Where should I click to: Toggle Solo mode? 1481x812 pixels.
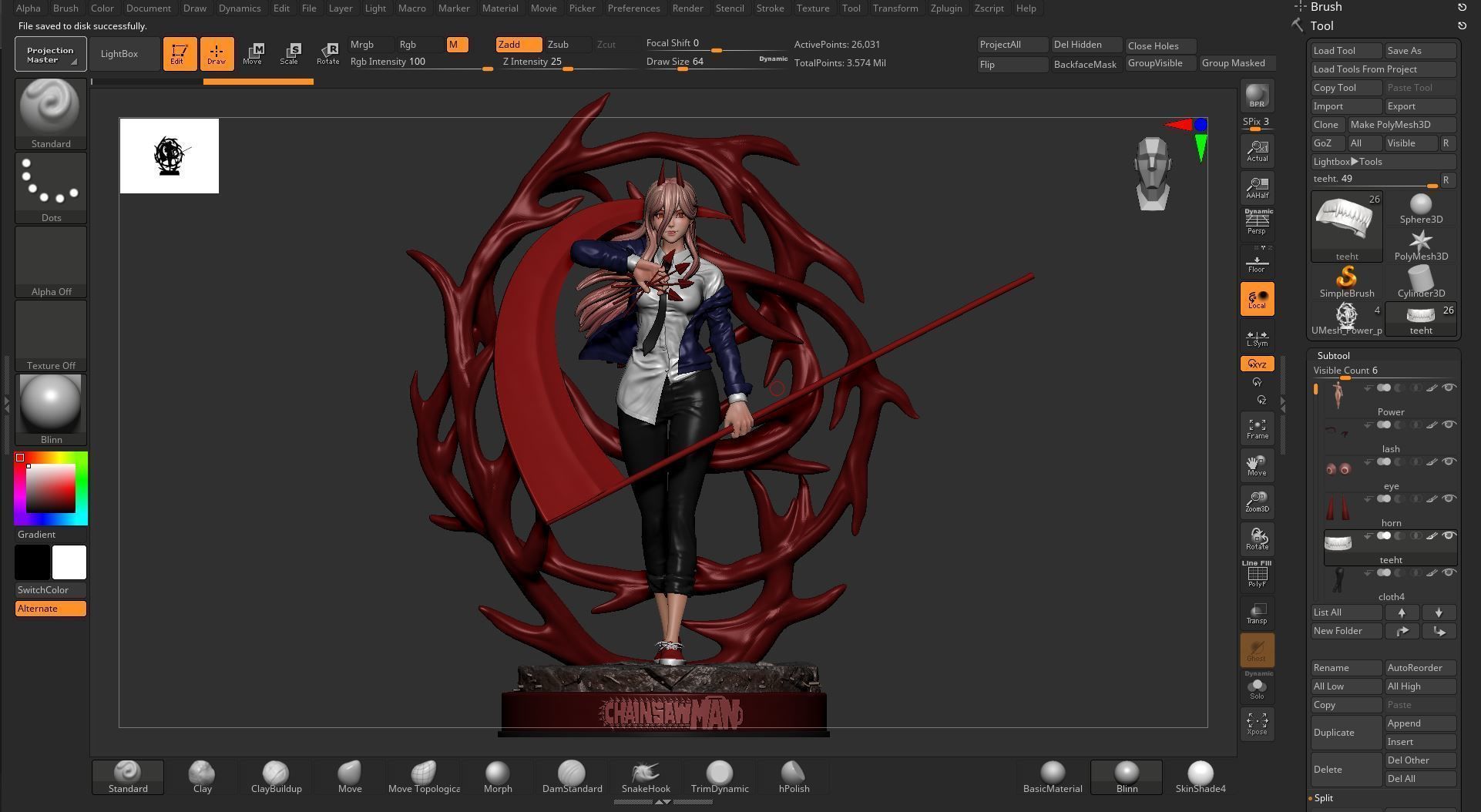pos(1257,686)
